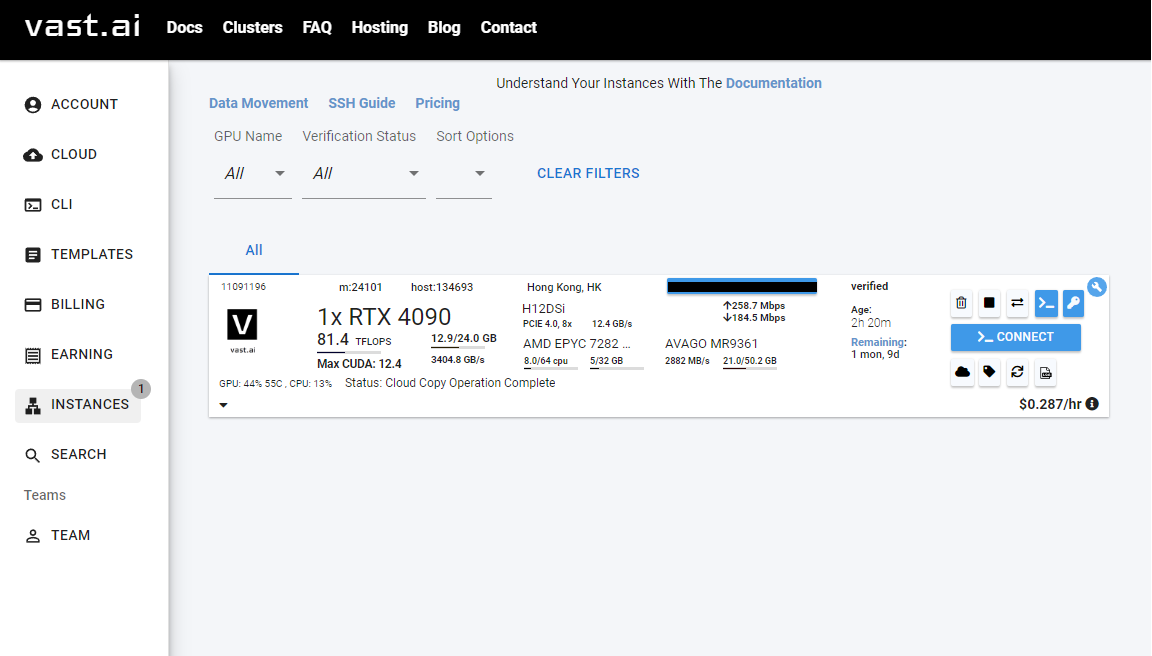Click the Team person icon in the sidebar
This screenshot has height=656, width=1152.
coord(33,536)
